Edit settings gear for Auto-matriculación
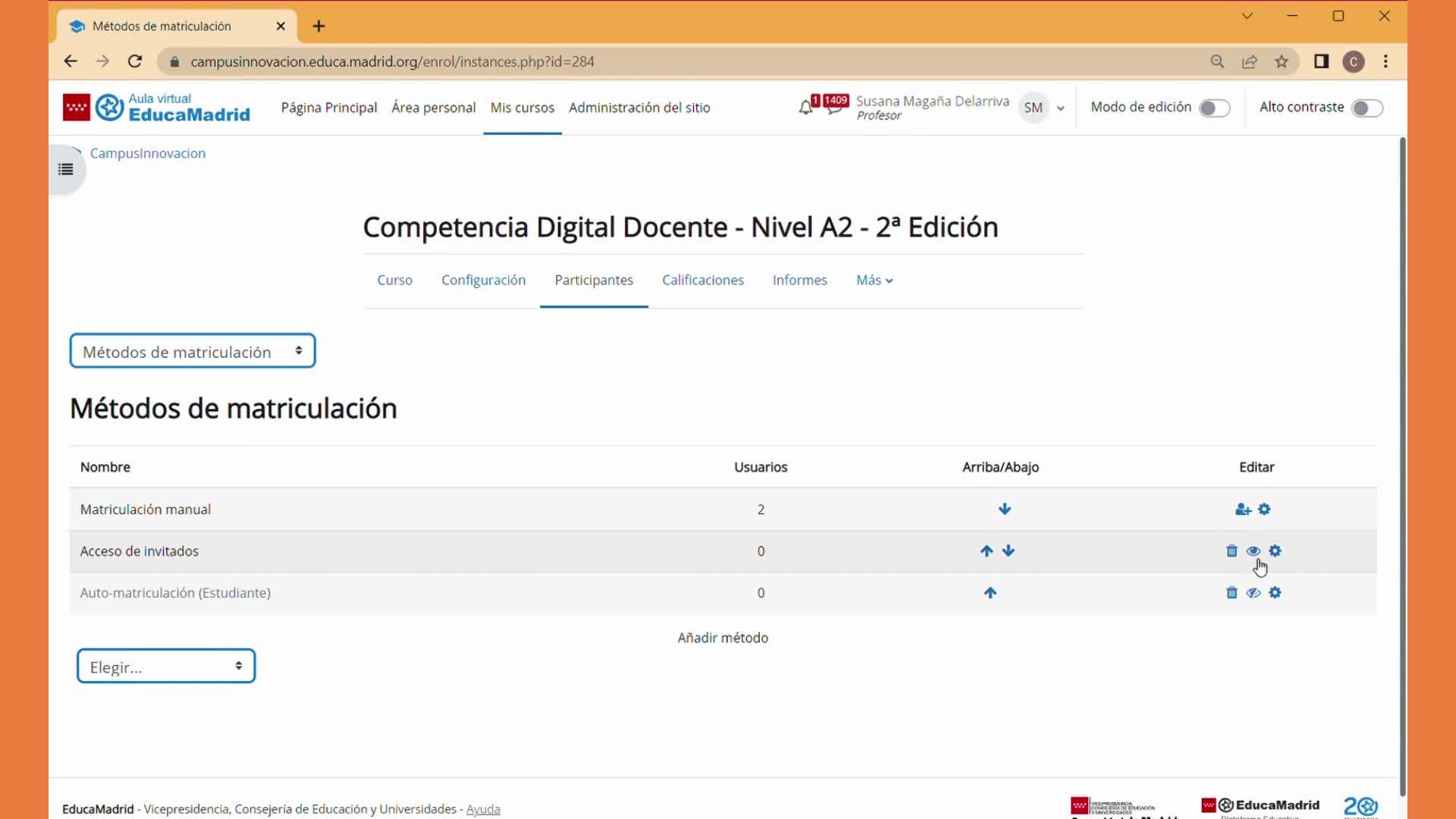The image size is (1456, 819). 1275,593
